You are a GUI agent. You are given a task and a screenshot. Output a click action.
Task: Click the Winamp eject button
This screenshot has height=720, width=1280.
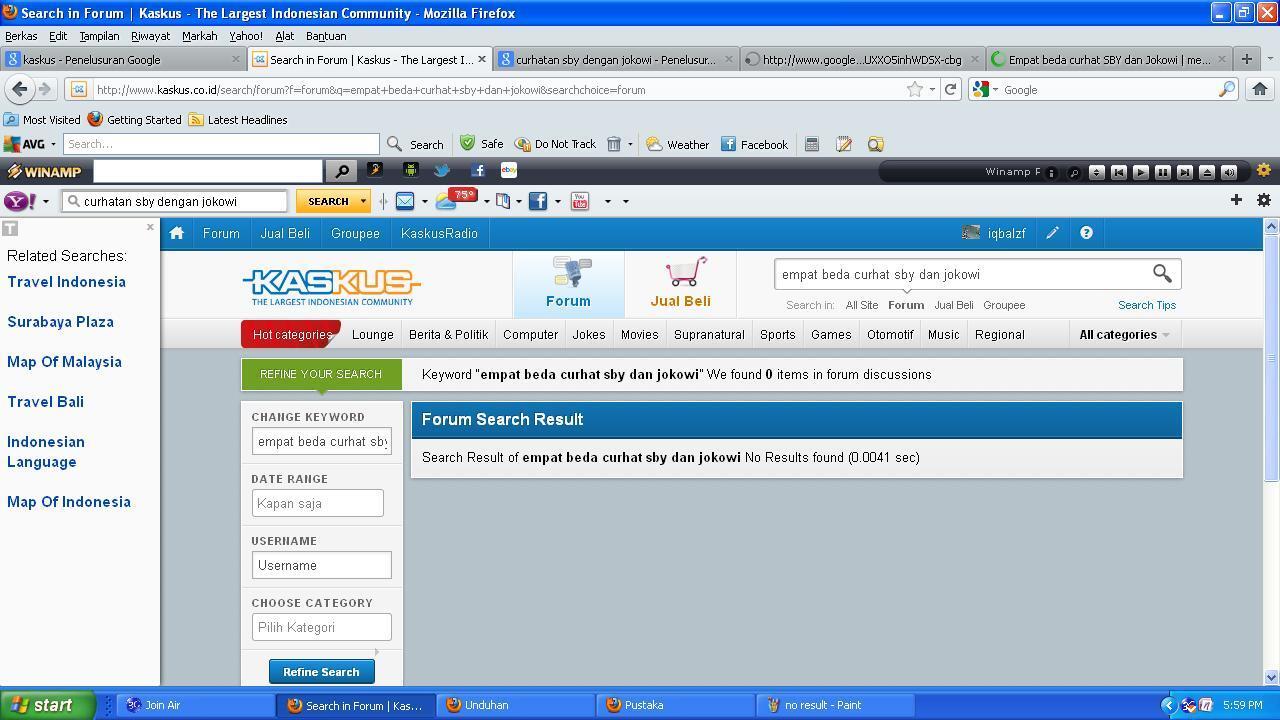tap(1207, 172)
